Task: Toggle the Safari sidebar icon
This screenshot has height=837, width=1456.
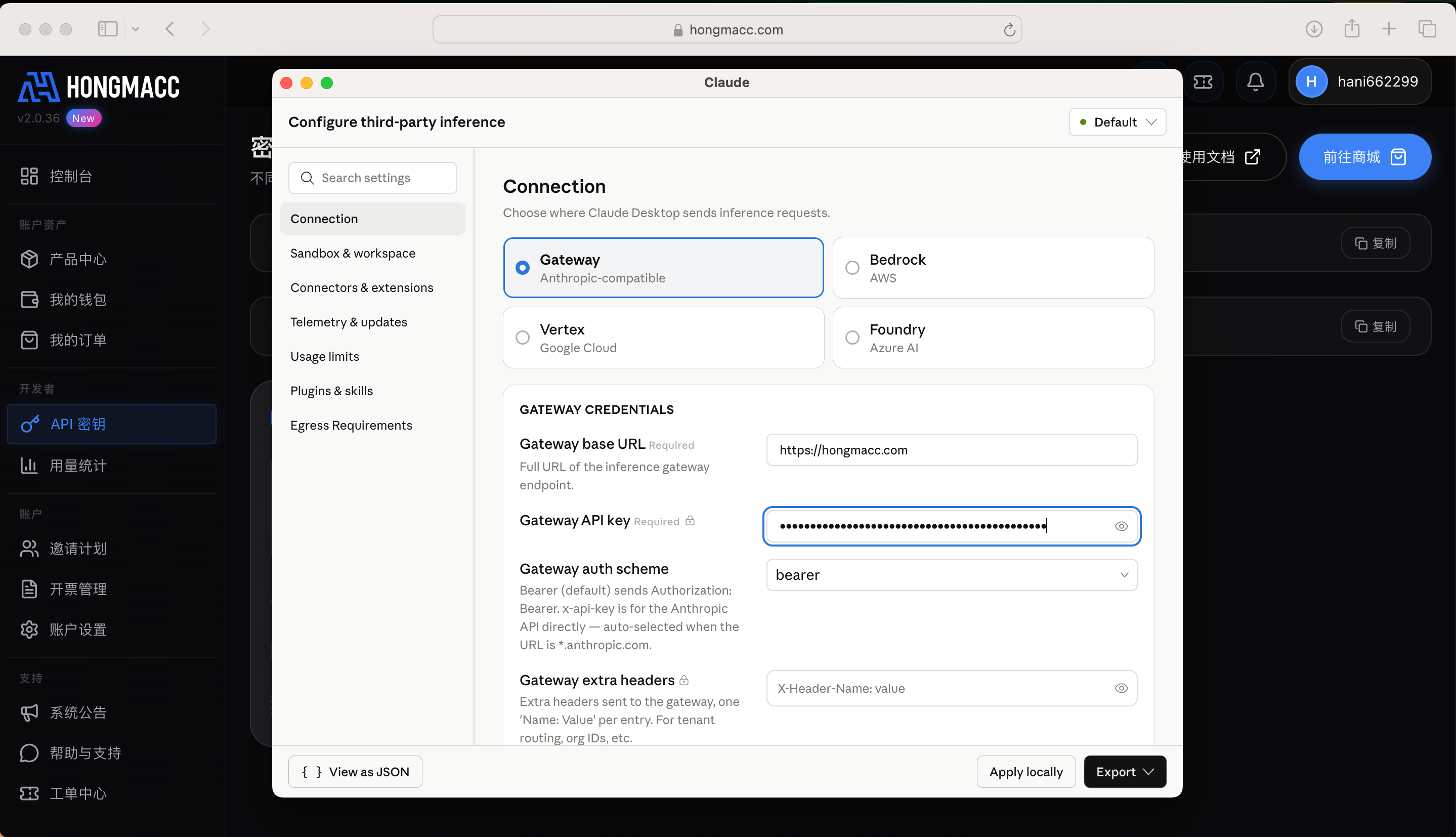Action: tap(107, 29)
